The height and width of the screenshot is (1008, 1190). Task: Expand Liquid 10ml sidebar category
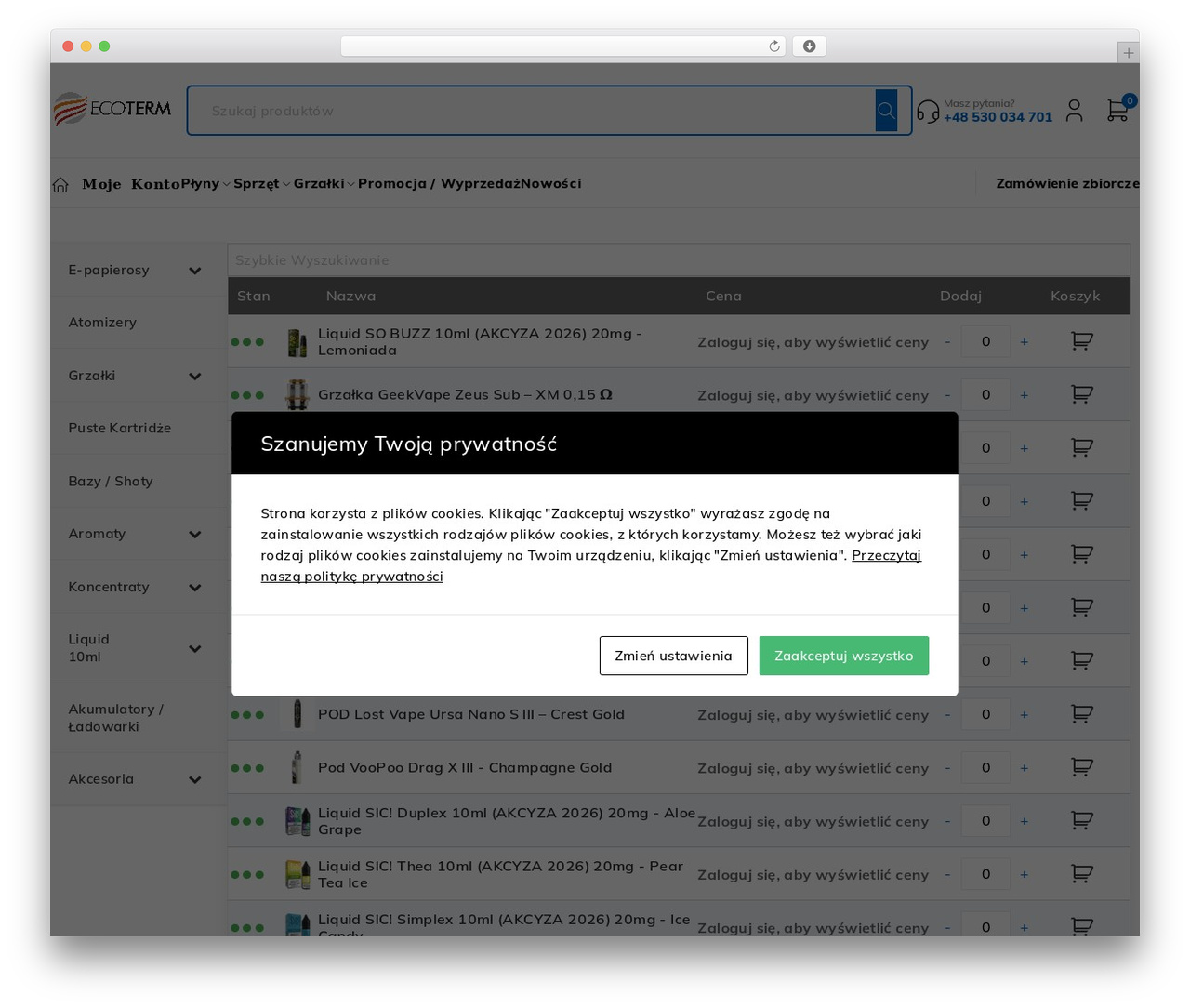tap(194, 649)
